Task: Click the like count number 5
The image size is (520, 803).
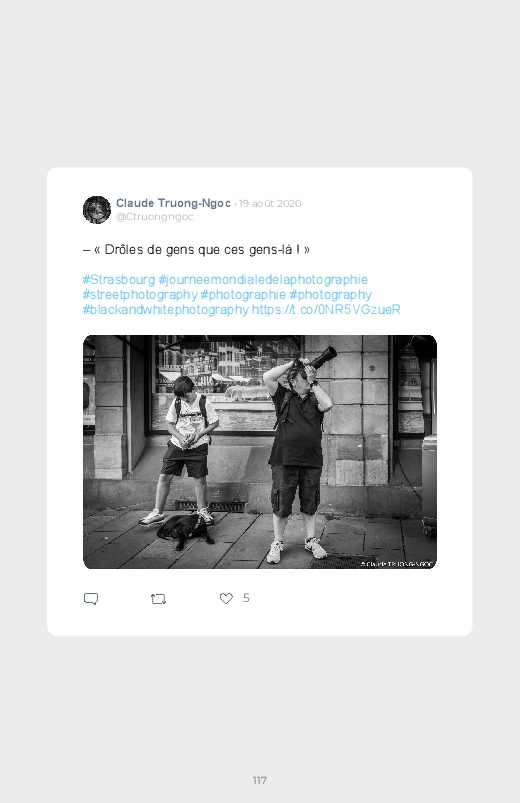Action: [246, 598]
